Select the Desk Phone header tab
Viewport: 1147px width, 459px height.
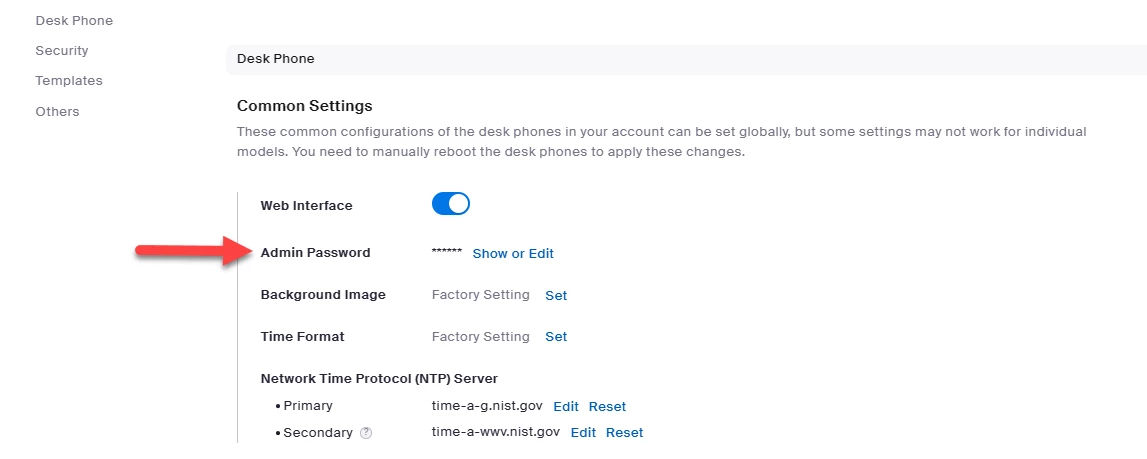click(x=275, y=58)
